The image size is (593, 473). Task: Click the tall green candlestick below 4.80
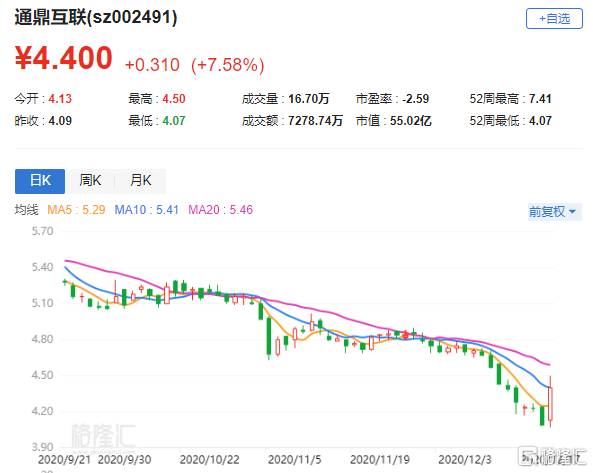269,337
